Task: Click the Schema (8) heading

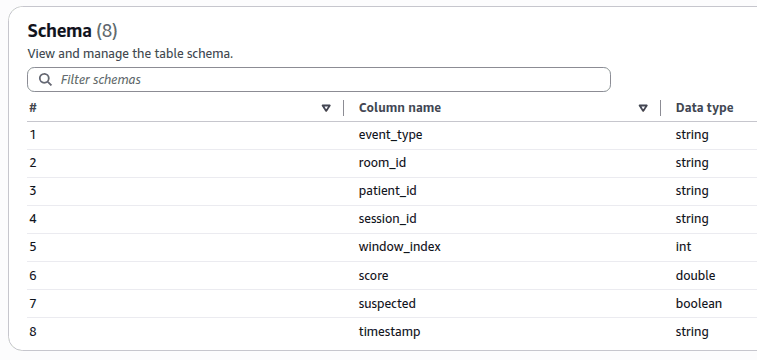Action: point(72,31)
